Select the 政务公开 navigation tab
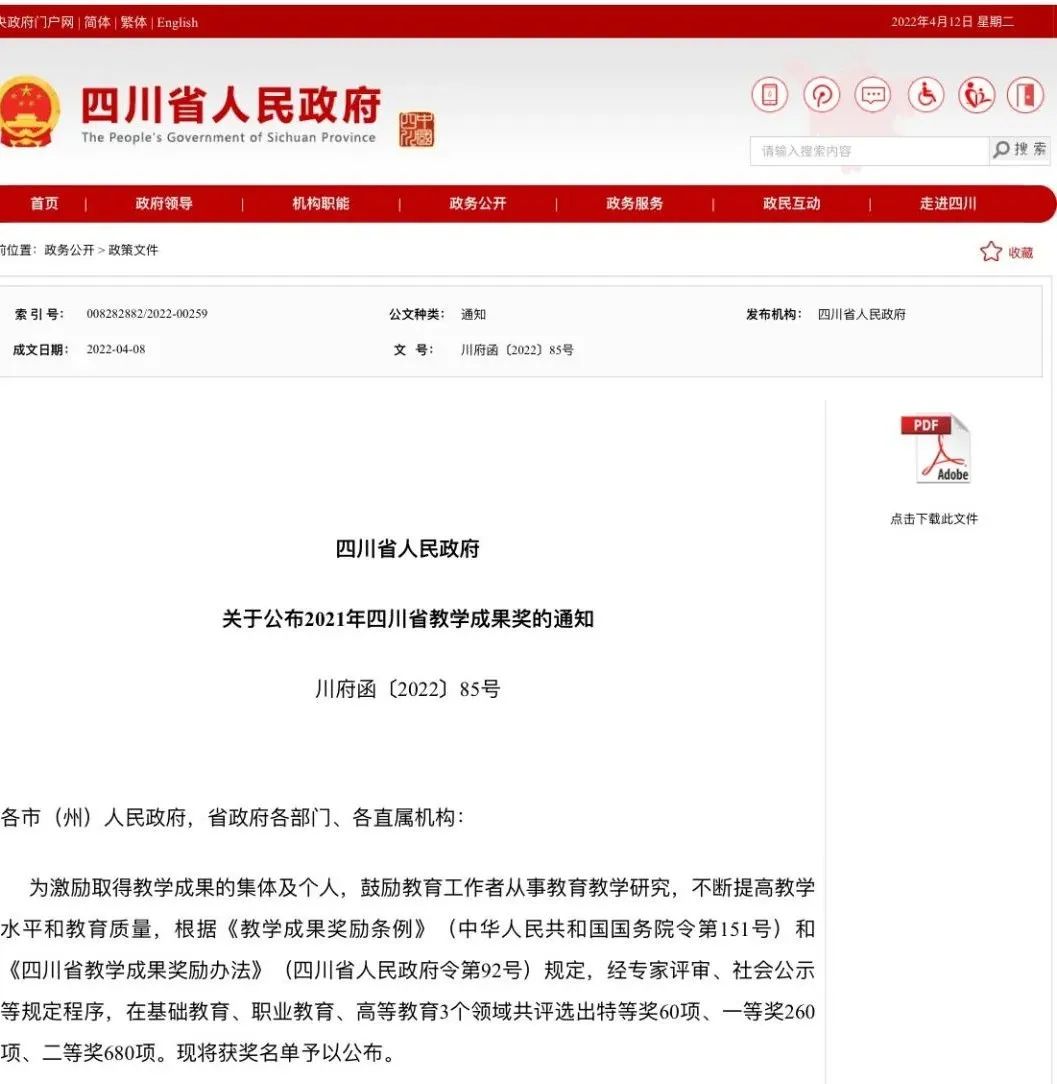Screen dimensions: 1057x1084 477,203
